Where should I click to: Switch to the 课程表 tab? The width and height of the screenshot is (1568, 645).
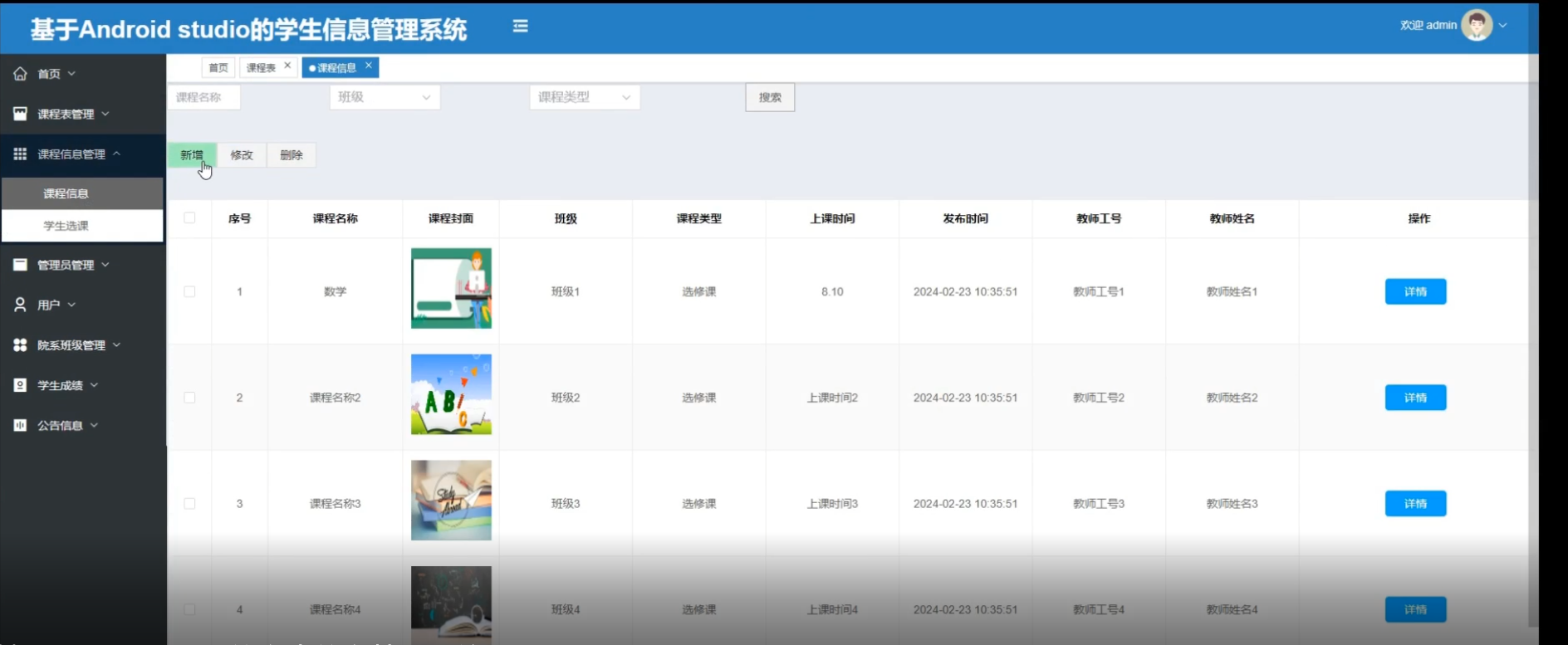pos(261,68)
